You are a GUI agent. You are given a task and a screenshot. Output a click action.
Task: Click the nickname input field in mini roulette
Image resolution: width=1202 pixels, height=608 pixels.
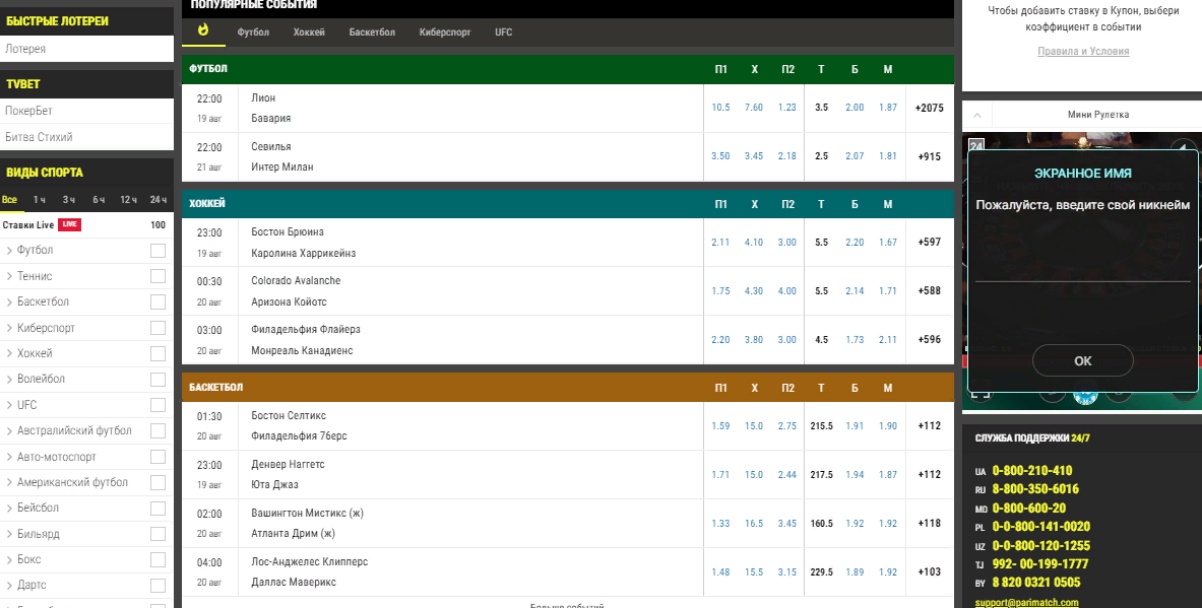[x=1083, y=265]
